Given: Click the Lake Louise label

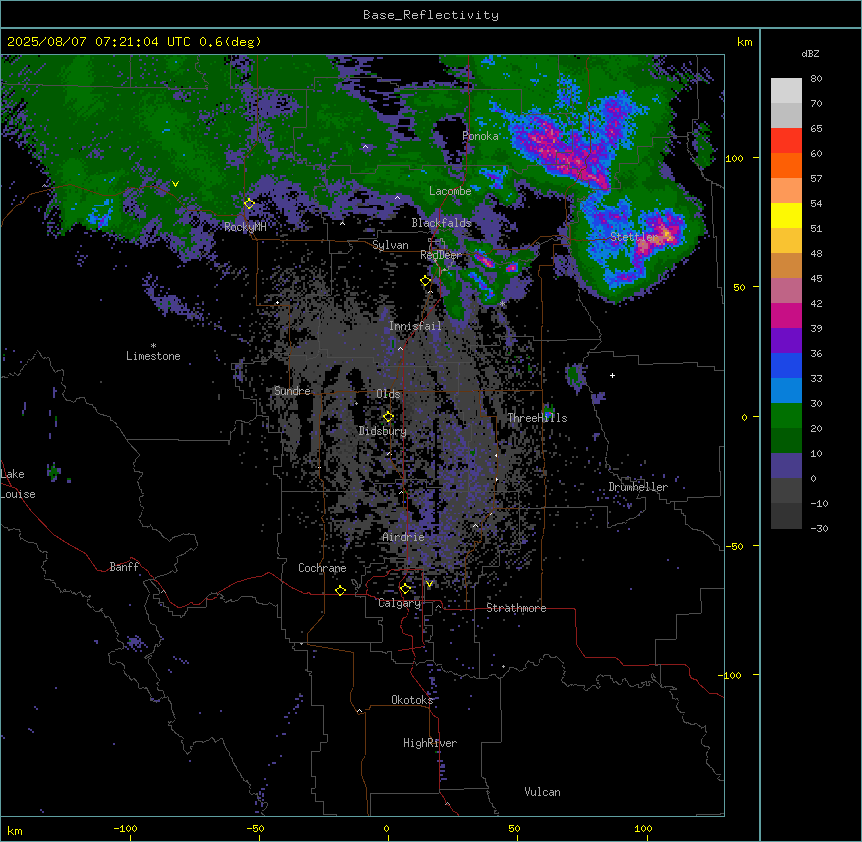Looking at the screenshot, I should click(17, 484).
